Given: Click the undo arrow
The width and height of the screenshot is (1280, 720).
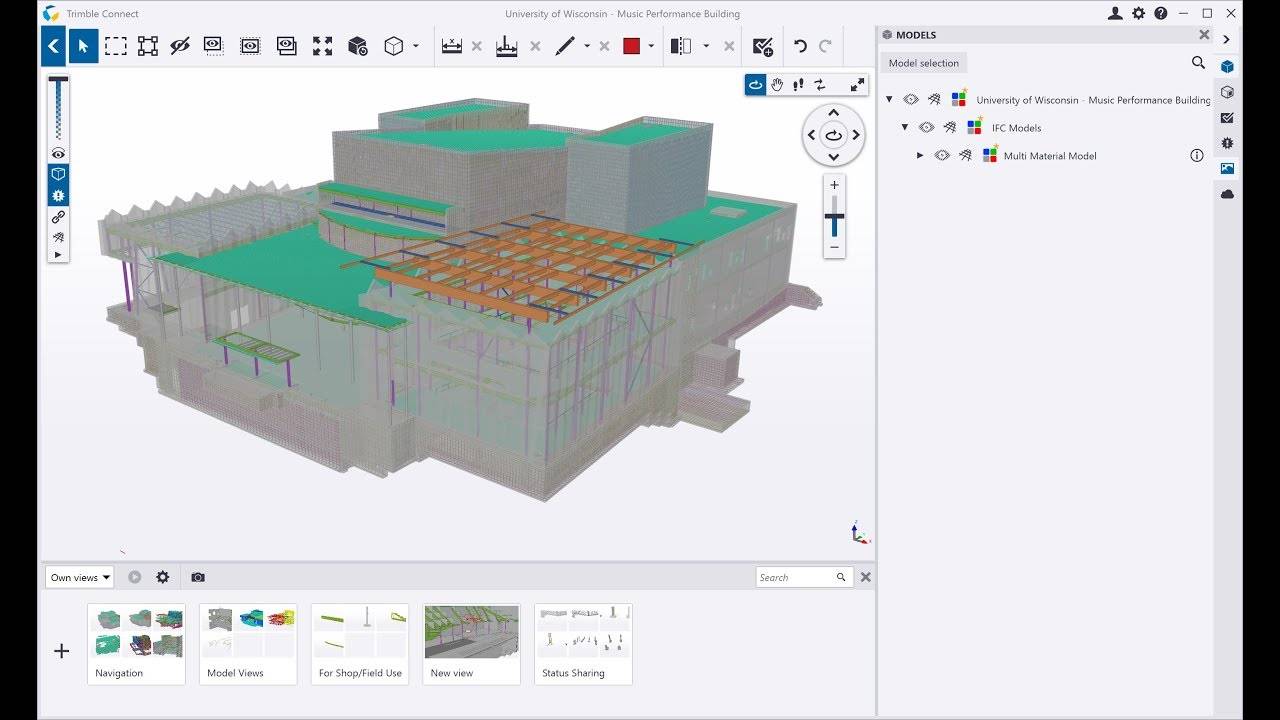Looking at the screenshot, I should (800, 46).
